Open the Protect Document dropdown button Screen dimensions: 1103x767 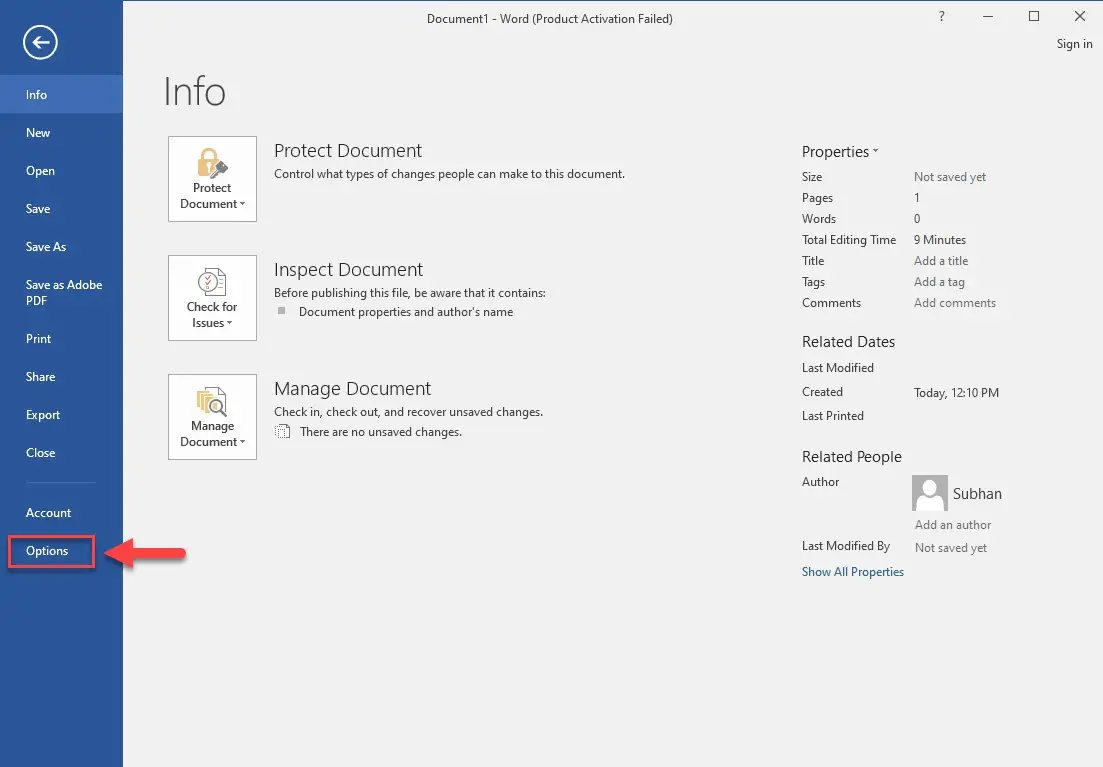click(x=212, y=179)
